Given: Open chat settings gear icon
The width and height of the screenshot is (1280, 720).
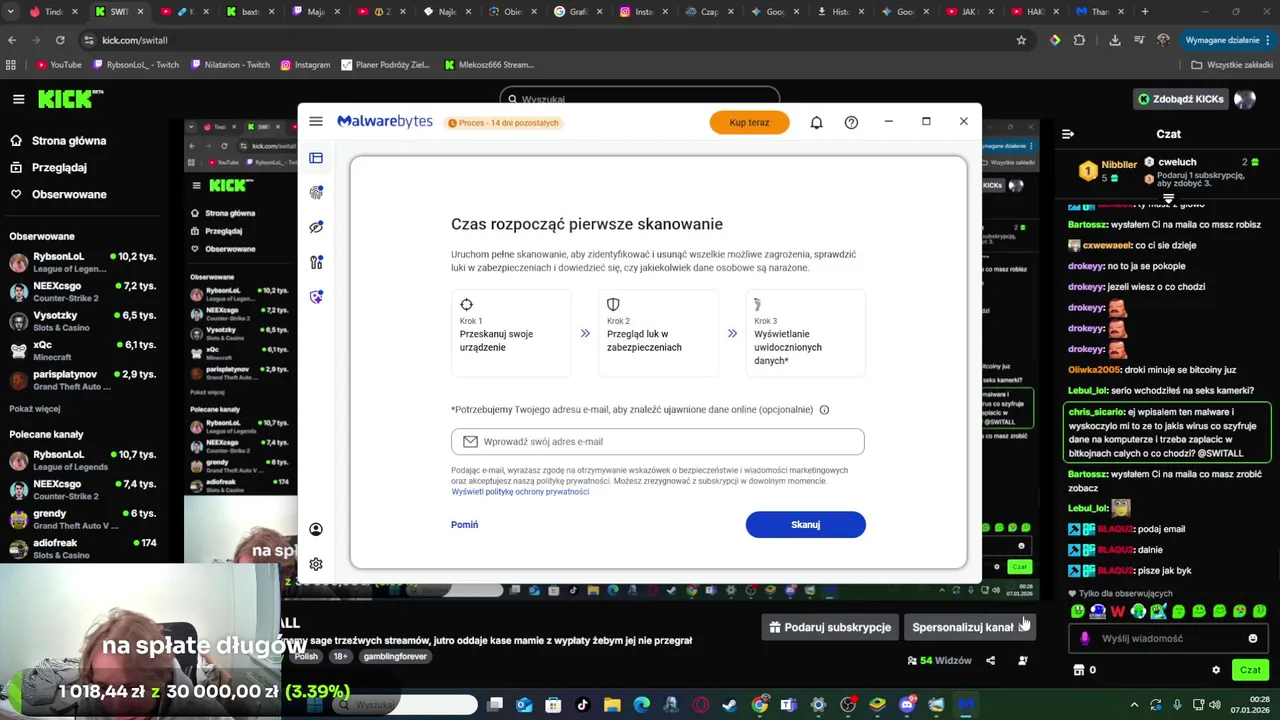Looking at the screenshot, I should [x=1216, y=670].
